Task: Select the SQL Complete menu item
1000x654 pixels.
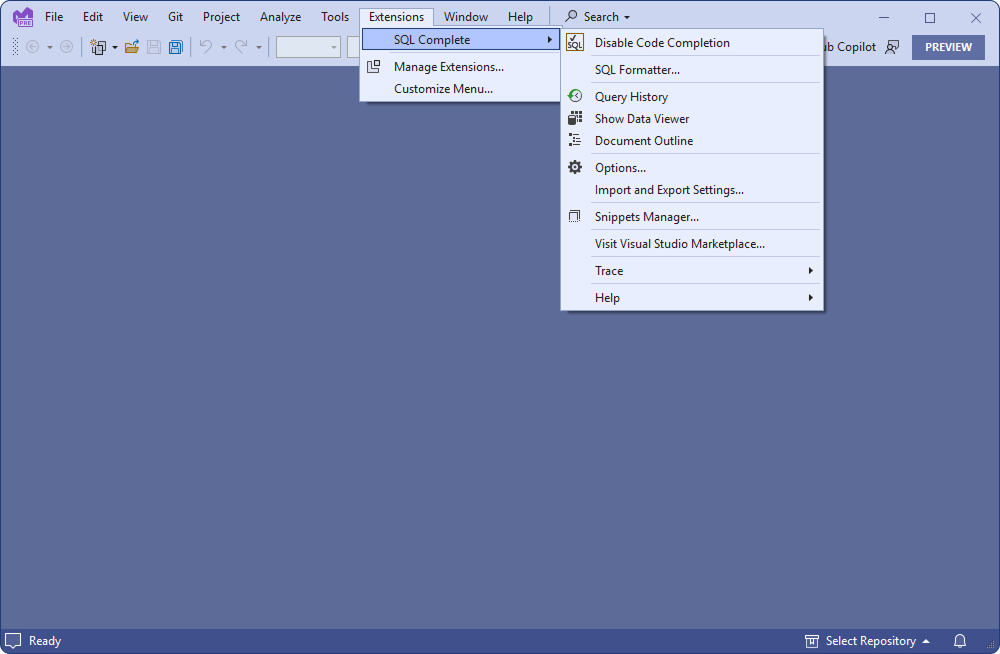Action: (x=460, y=40)
